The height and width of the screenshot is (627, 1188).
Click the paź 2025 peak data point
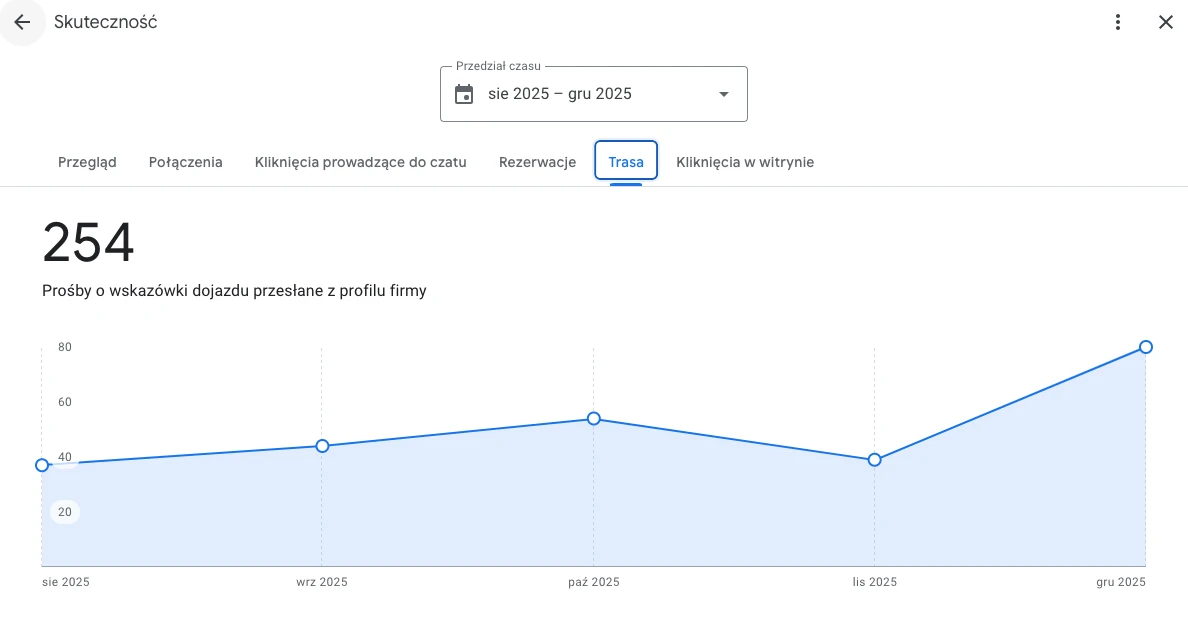coord(594,419)
